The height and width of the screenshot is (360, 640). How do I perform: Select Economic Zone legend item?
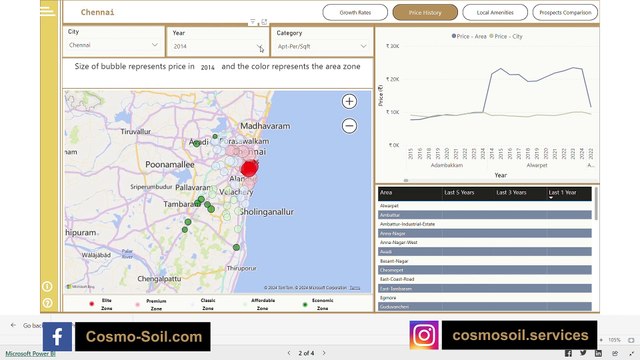coord(318,304)
